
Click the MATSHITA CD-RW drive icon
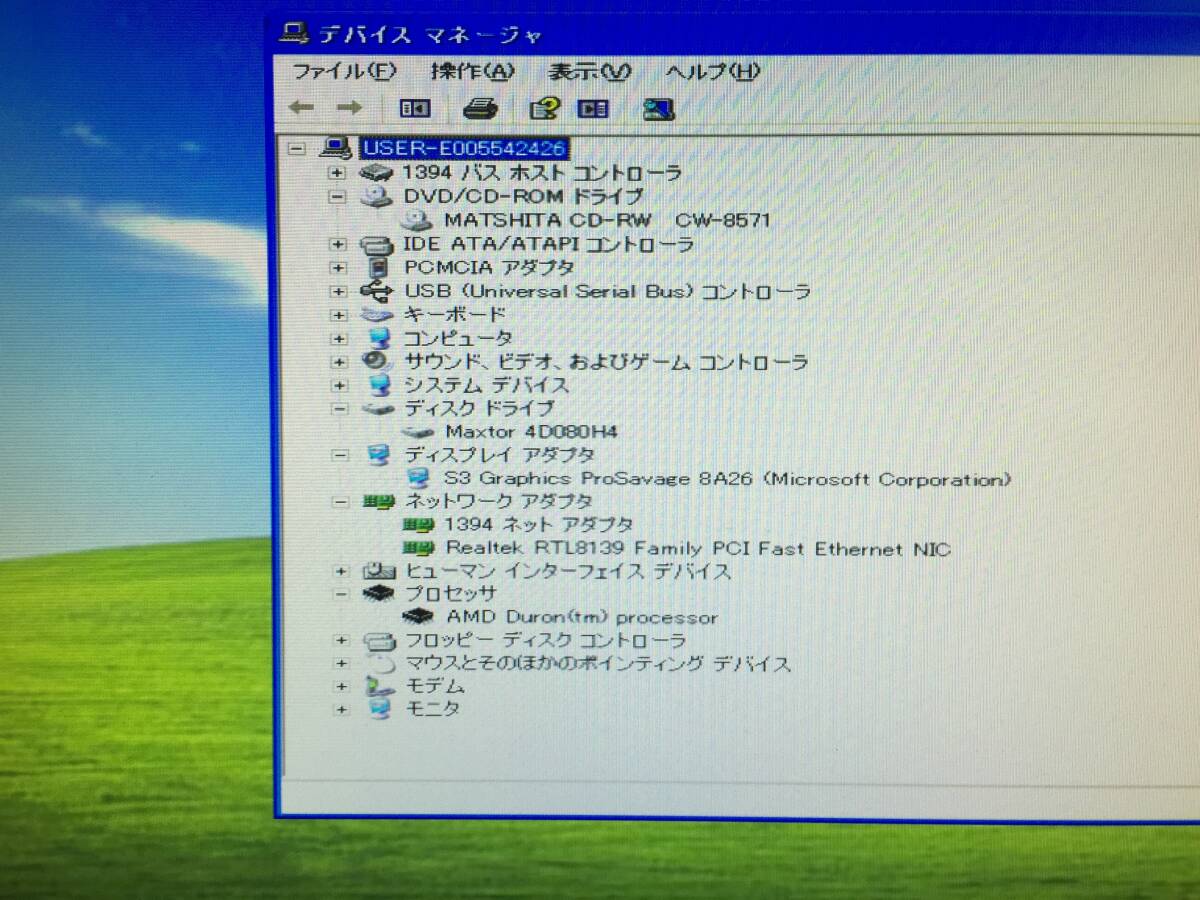coord(418,220)
